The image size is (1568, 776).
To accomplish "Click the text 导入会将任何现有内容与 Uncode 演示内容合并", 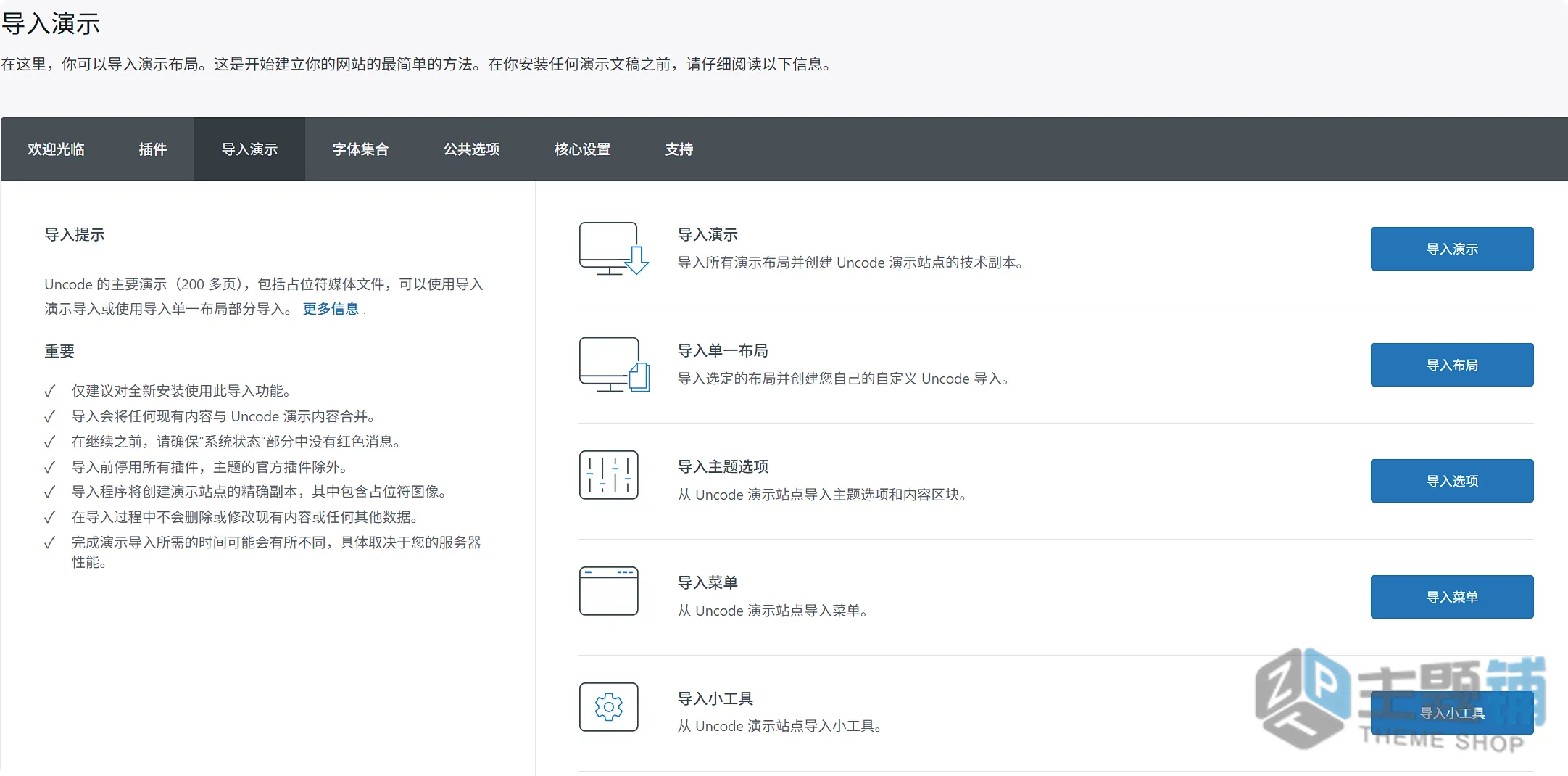I will (223, 416).
